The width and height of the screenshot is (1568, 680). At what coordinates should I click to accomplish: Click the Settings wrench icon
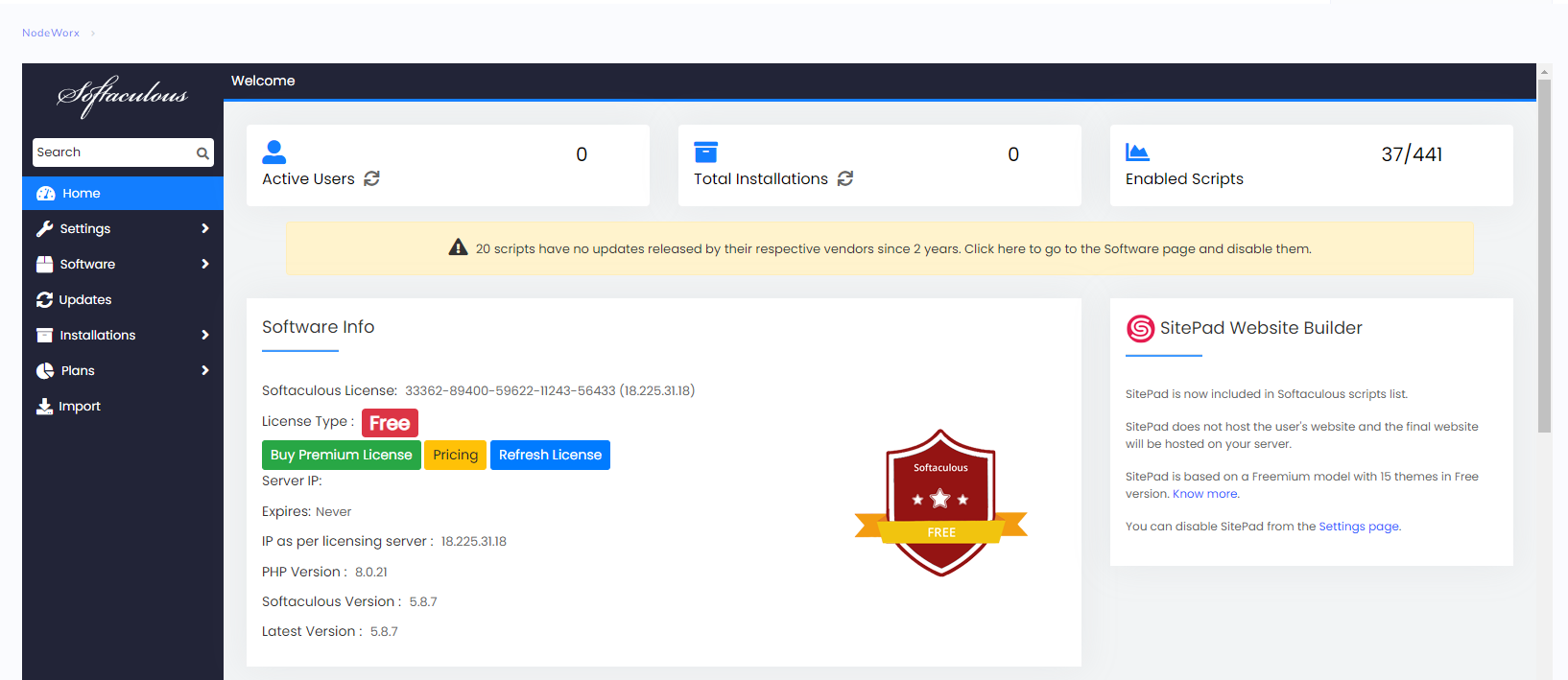[44, 229]
